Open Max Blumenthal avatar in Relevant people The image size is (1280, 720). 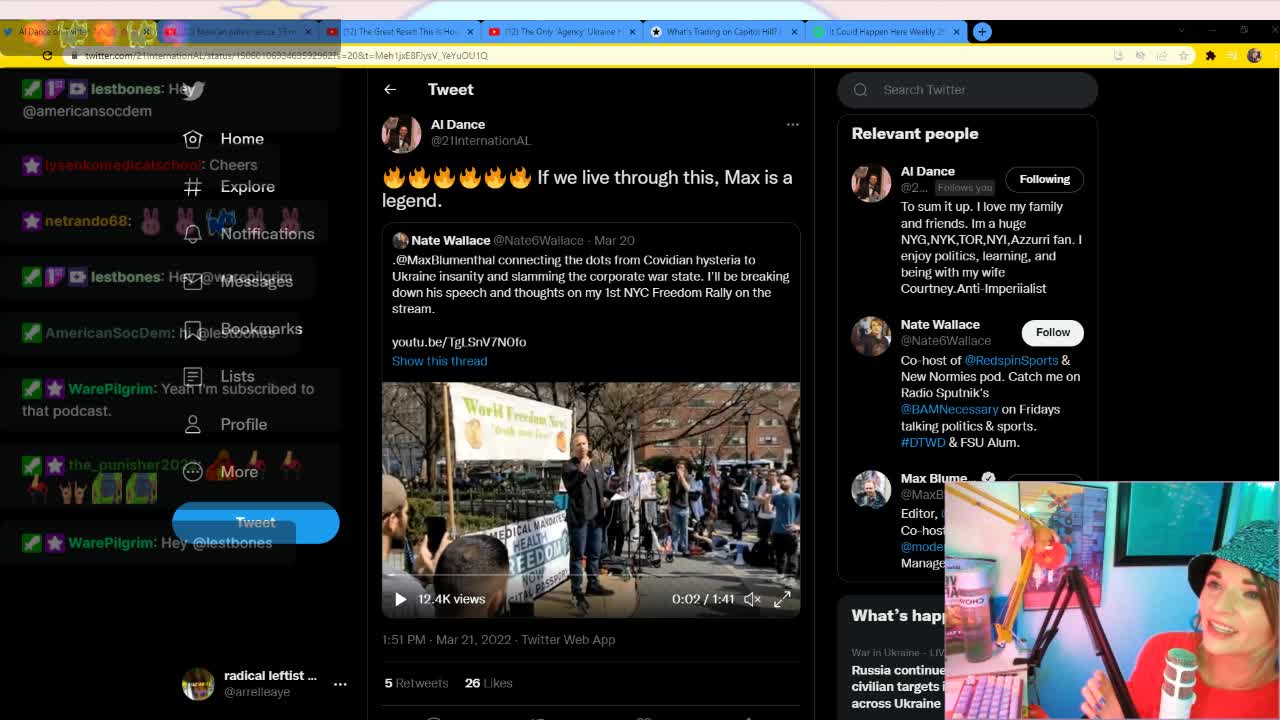pyautogui.click(x=871, y=490)
